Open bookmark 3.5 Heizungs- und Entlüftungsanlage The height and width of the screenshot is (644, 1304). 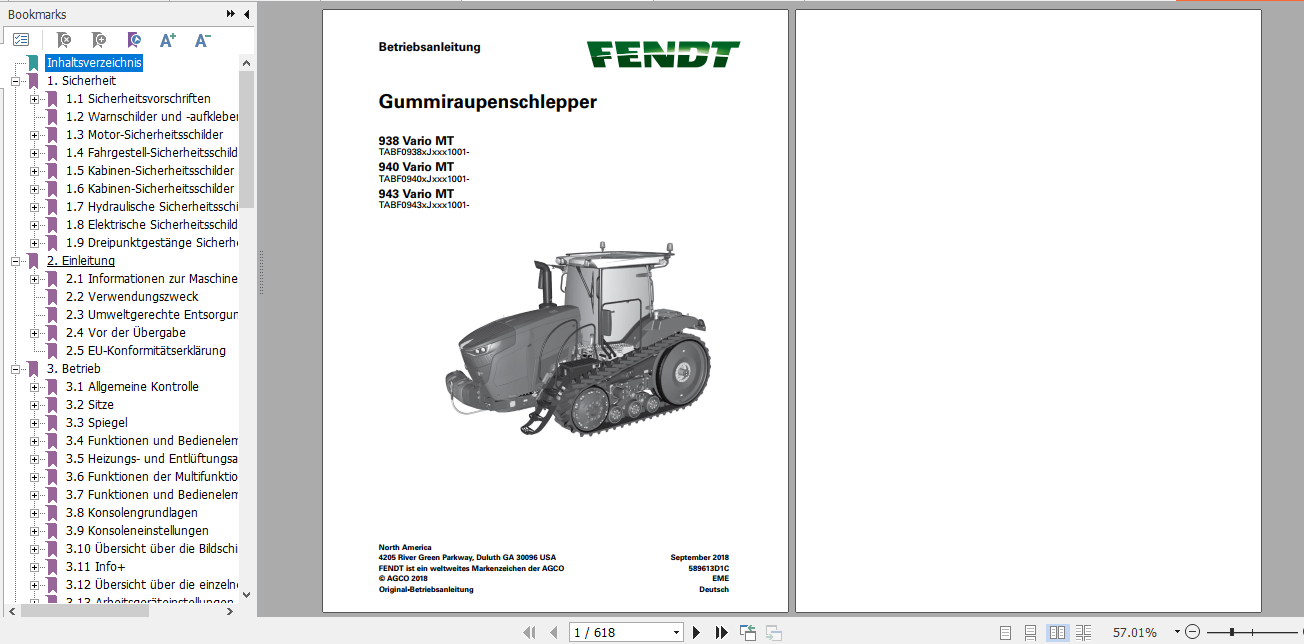(x=152, y=459)
